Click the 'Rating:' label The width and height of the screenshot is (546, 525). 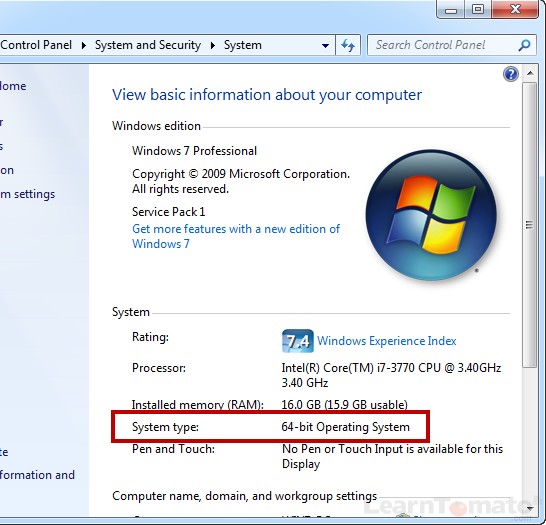(x=150, y=337)
